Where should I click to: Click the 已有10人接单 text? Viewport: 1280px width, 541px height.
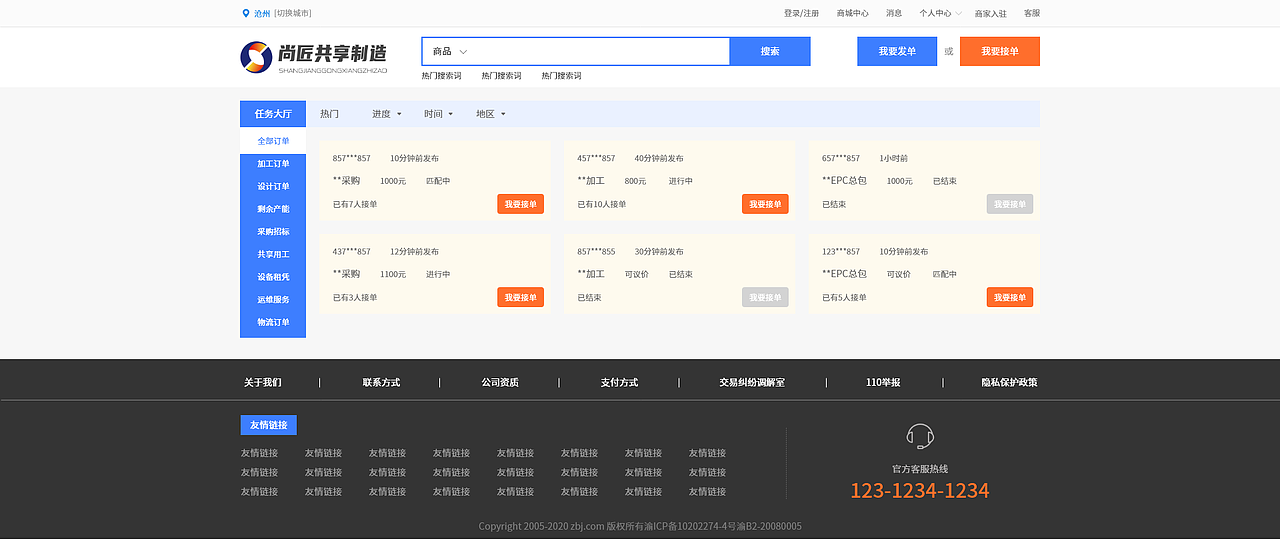click(x=602, y=204)
